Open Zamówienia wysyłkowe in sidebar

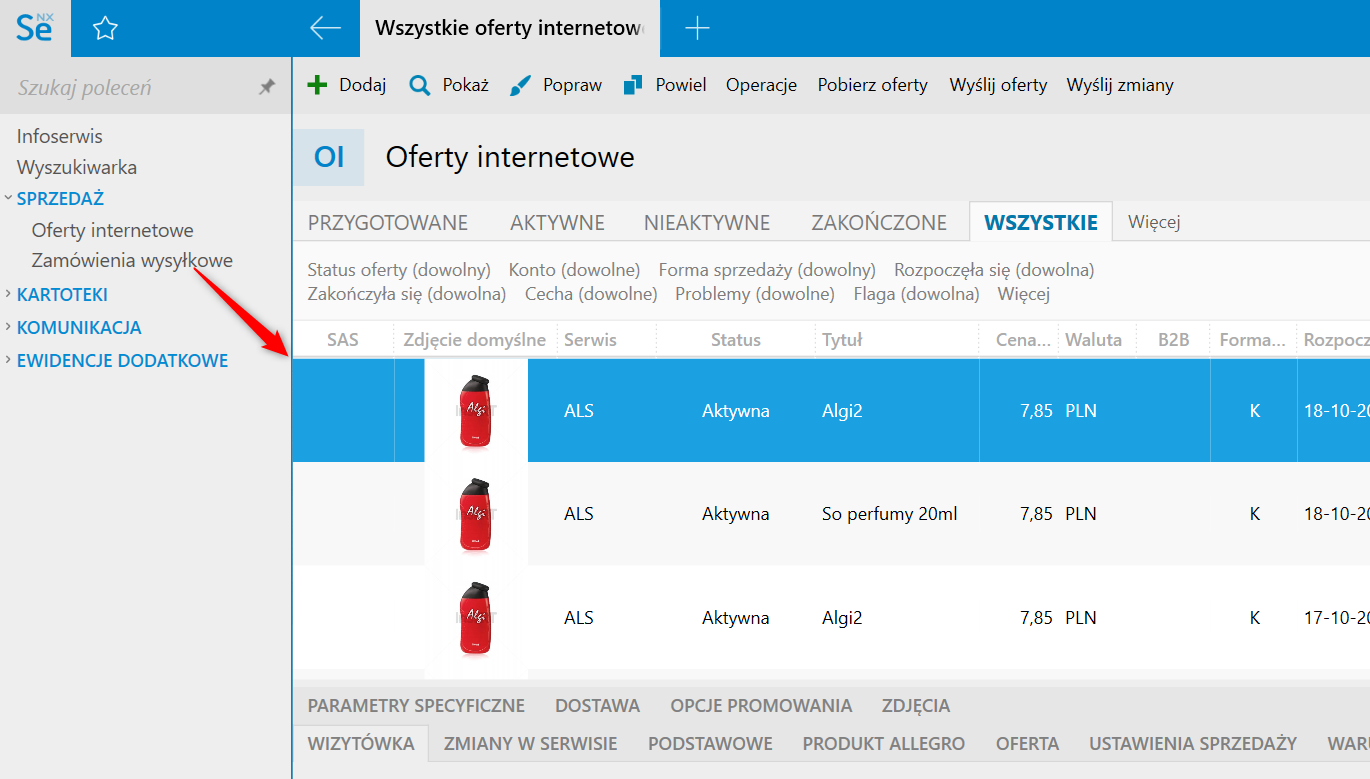click(x=132, y=261)
